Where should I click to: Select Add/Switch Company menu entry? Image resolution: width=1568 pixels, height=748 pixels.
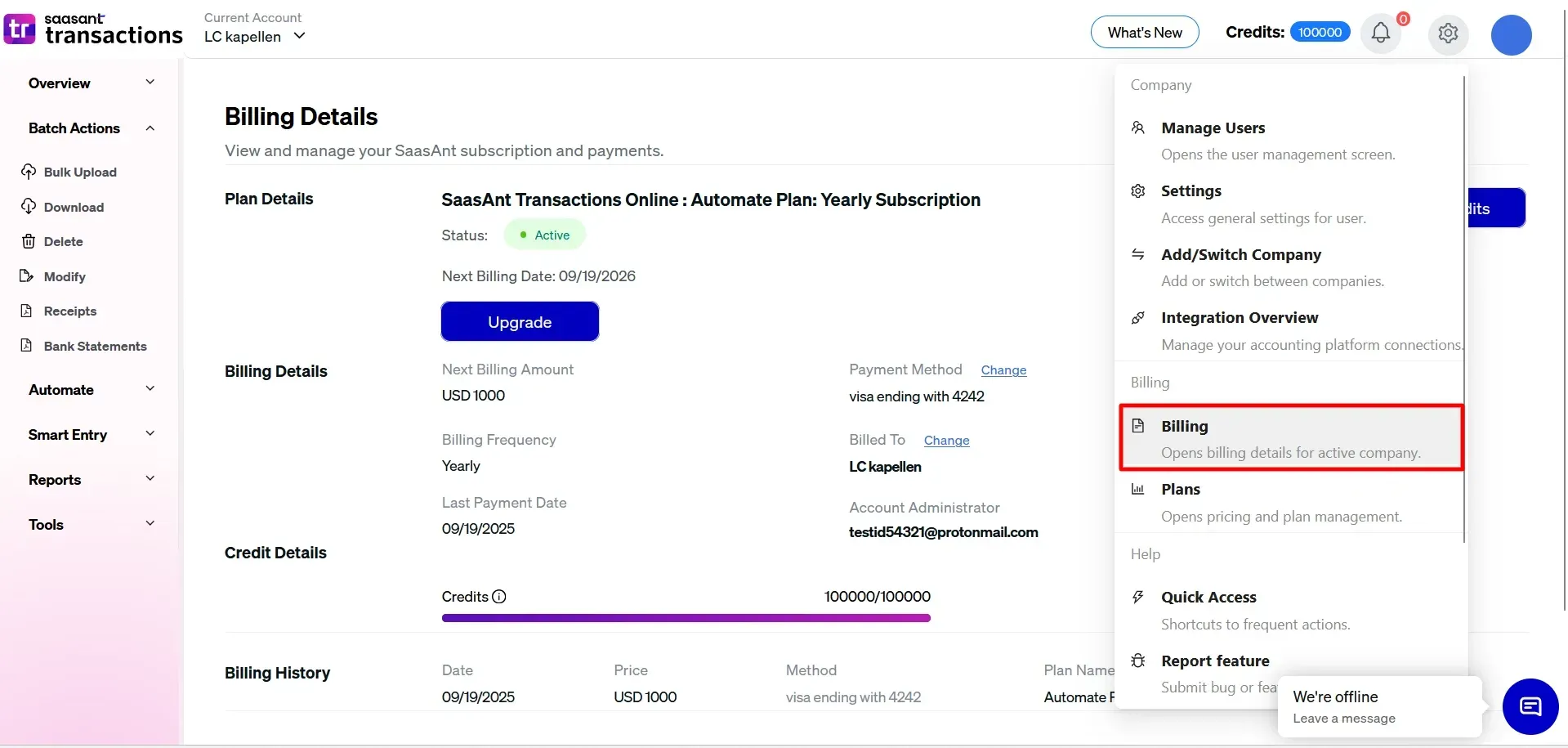click(1240, 255)
